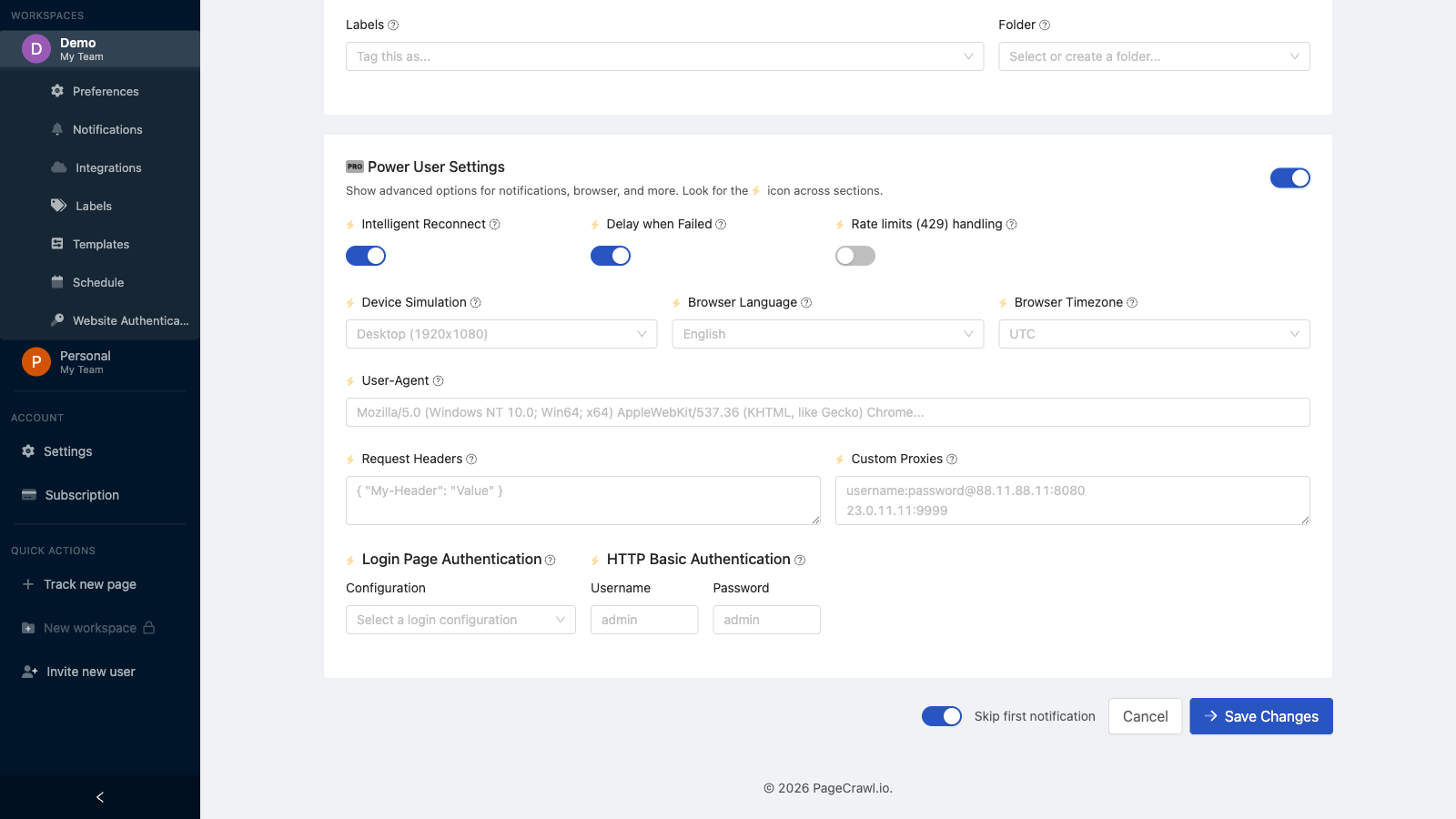
Task: Click the Save Changes button
Action: pyautogui.click(x=1260, y=716)
